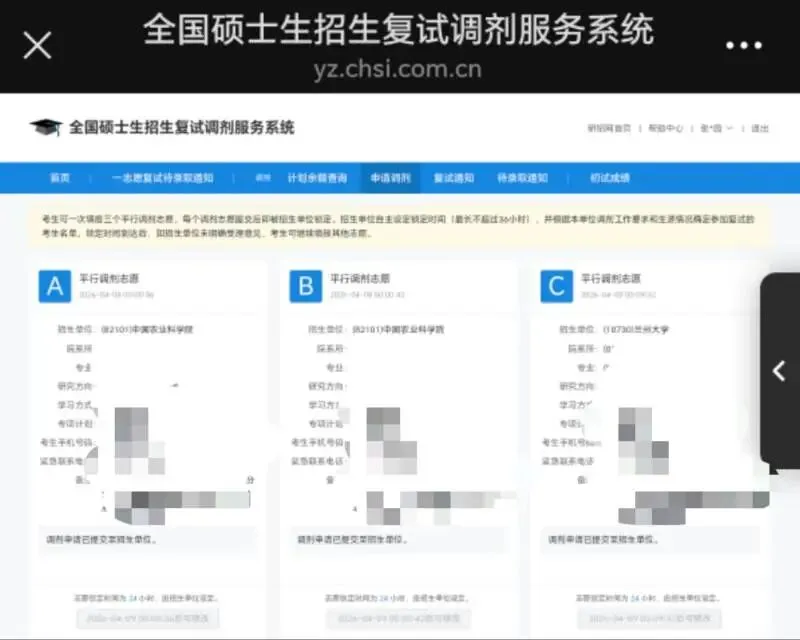Click 平行调剂志愿 title in card B
Viewport: 800px width, 640px height.
[x=360, y=279]
